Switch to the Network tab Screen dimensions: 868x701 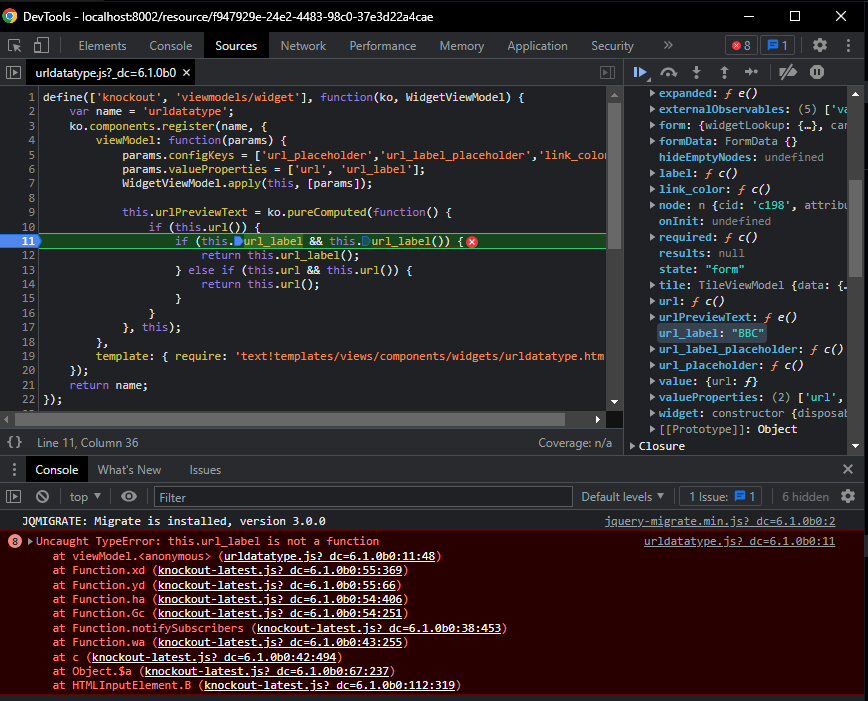coord(303,45)
